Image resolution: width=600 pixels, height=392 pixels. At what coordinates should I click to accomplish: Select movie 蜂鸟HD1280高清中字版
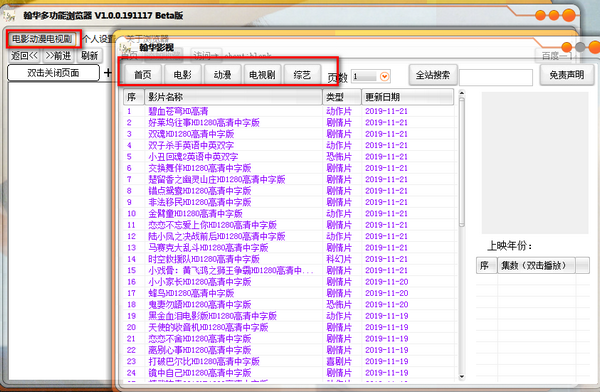[x=191, y=293]
